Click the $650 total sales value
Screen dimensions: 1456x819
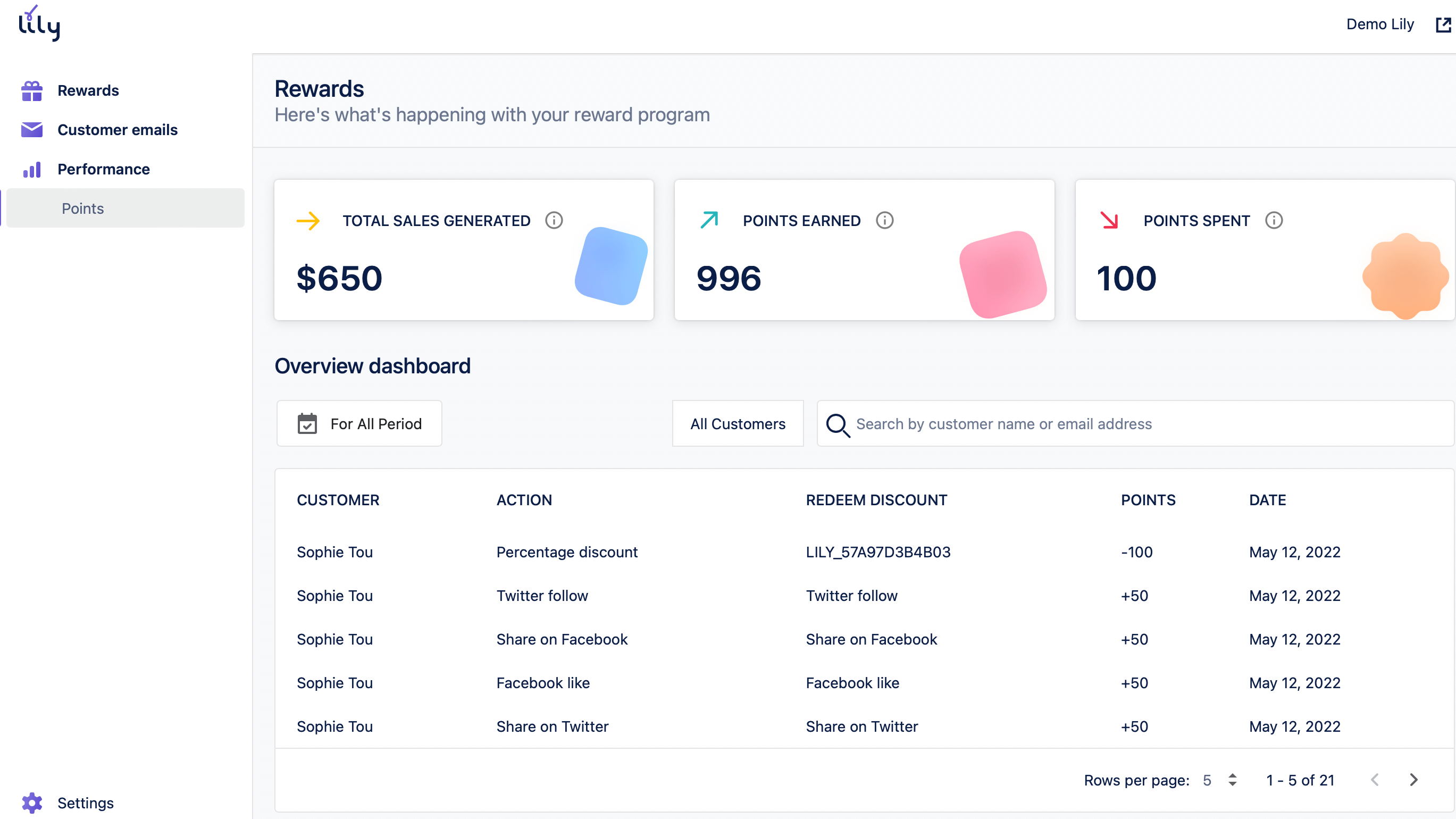tap(339, 278)
